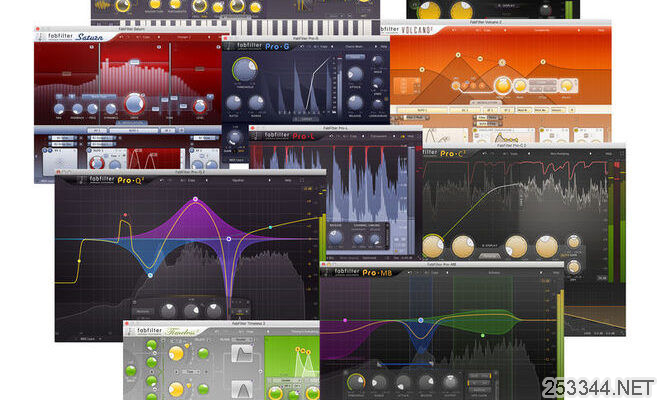Open the Help menu in Pro-C 2
Screen dimensions: 660x400
coord(609,154)
